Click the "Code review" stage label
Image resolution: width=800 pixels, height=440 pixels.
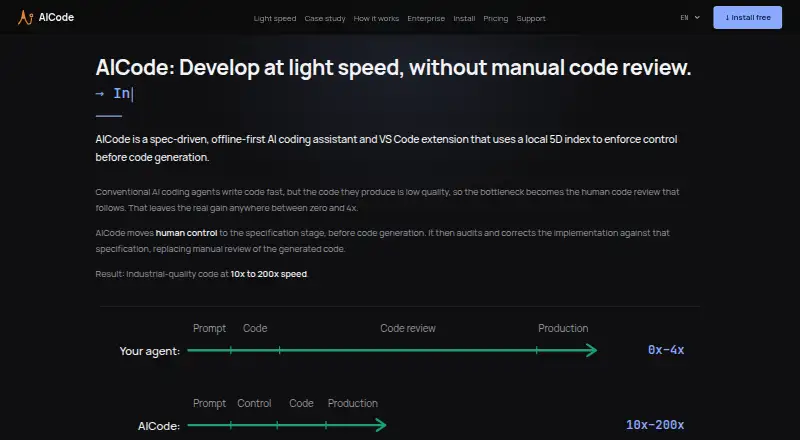(408, 328)
